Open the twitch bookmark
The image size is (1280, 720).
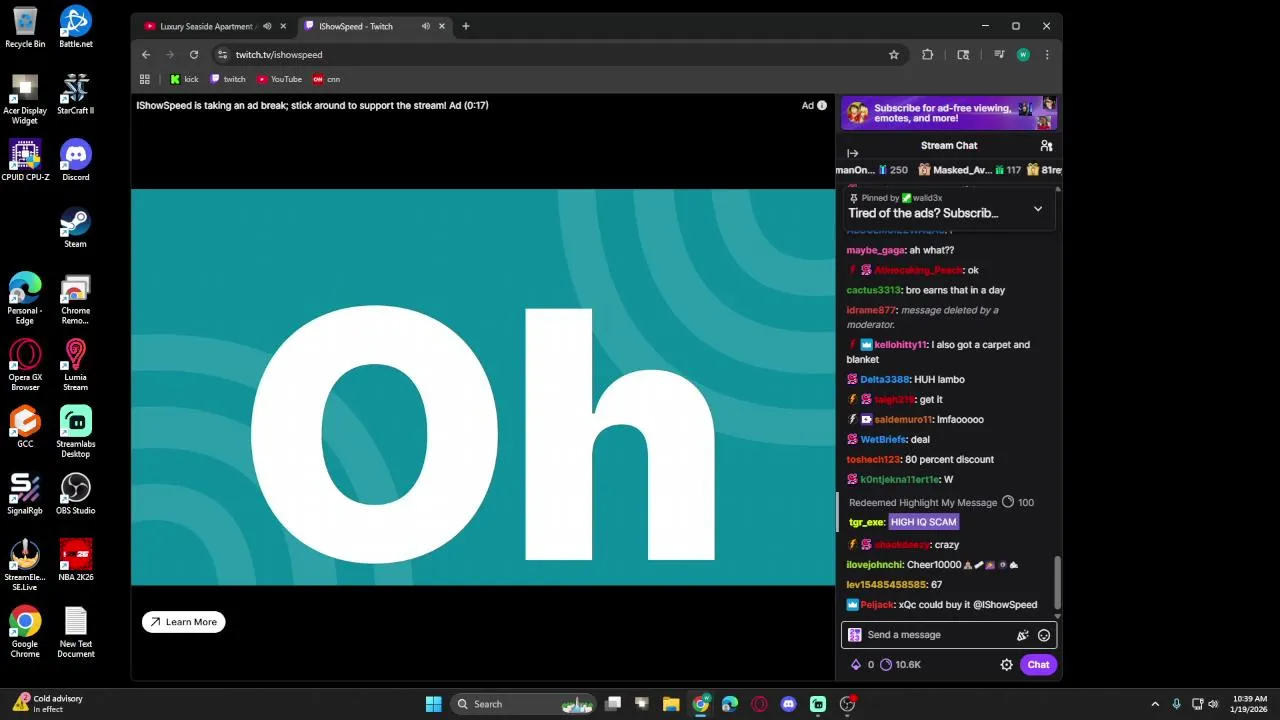coord(228,79)
